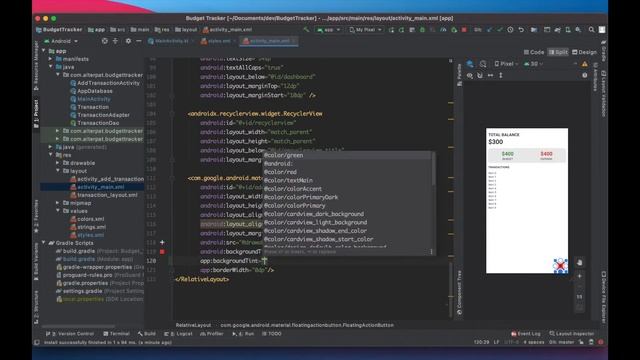Click the Profile app gauge icon
Image resolution: width=640 pixels, height=360 pixels.
(443, 30)
